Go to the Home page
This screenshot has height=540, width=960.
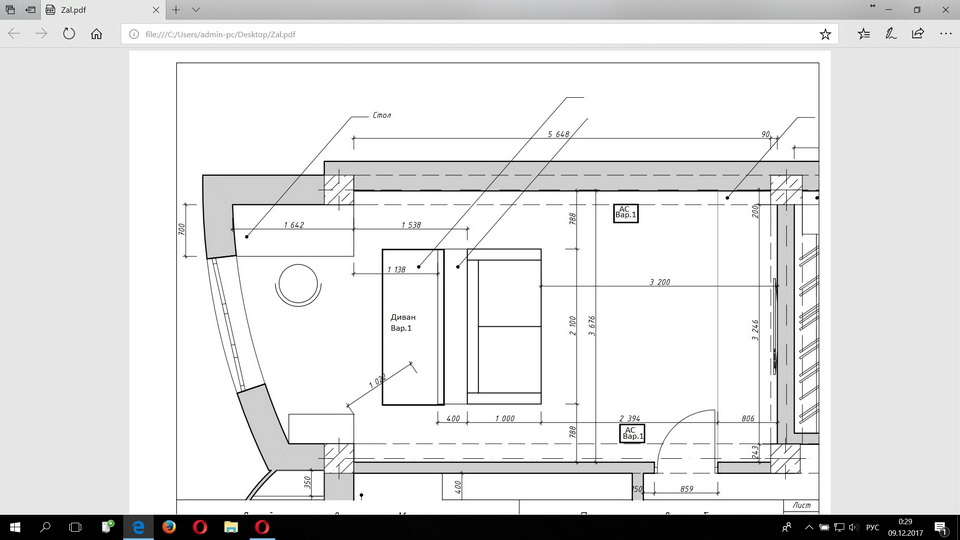[96, 33]
